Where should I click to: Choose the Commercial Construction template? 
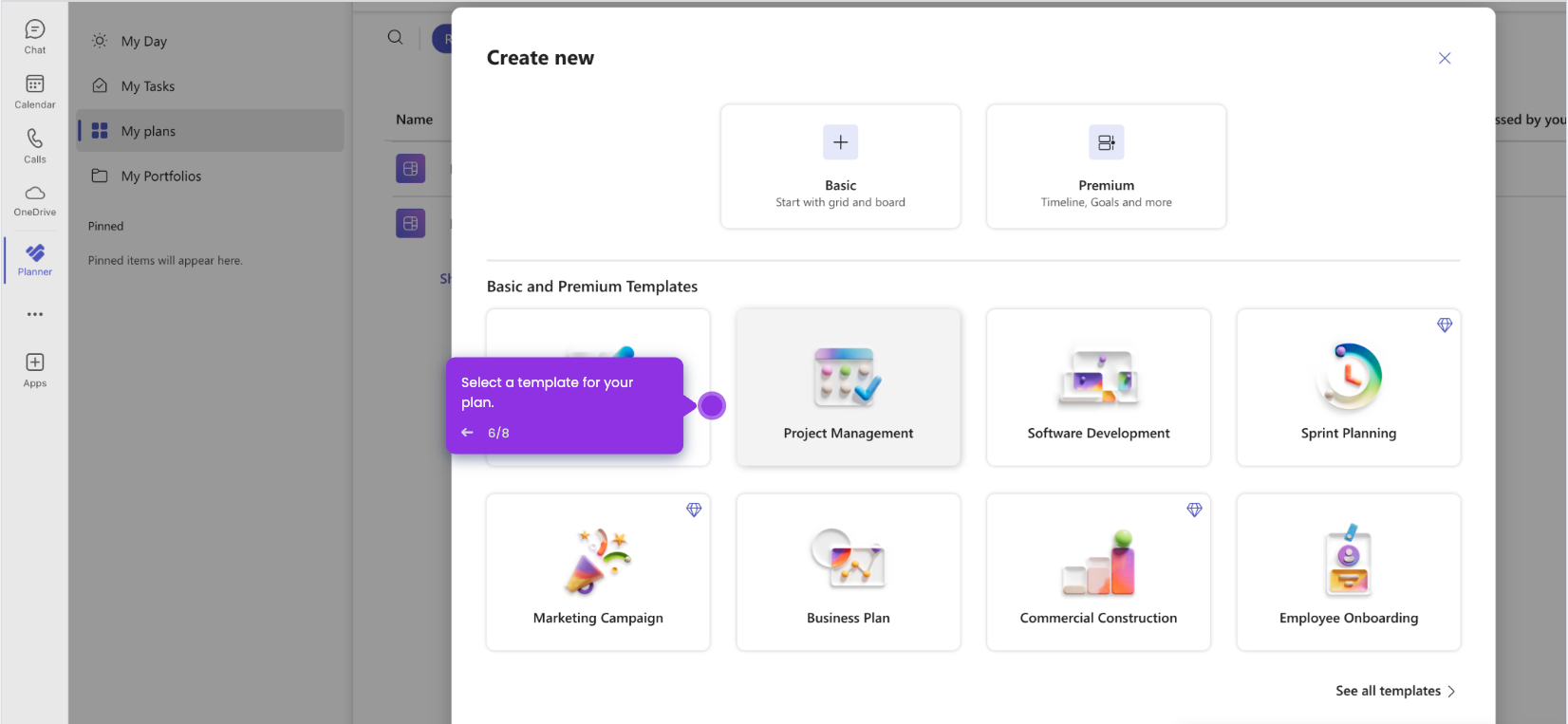1098,572
